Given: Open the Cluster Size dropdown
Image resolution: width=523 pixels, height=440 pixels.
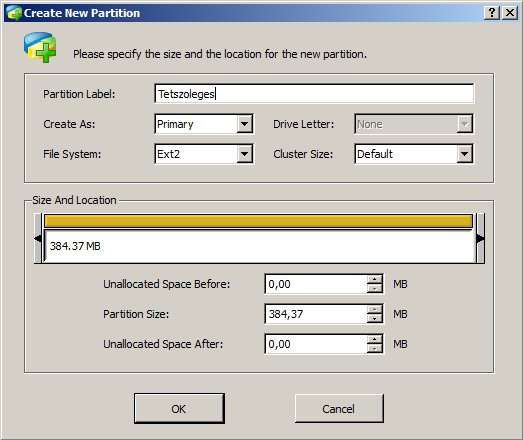Looking at the screenshot, I should (x=414, y=154).
